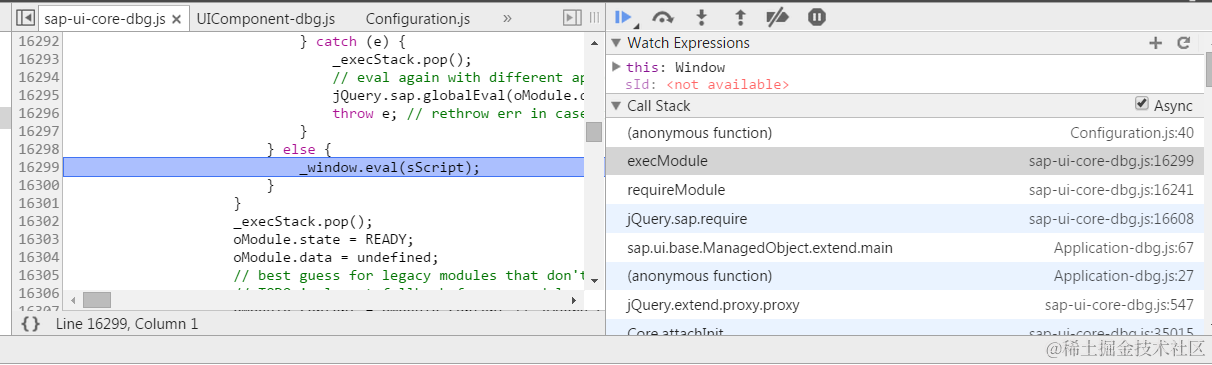This screenshot has width=1212, height=365.
Task: Refresh watch expressions
Action: [x=1183, y=43]
